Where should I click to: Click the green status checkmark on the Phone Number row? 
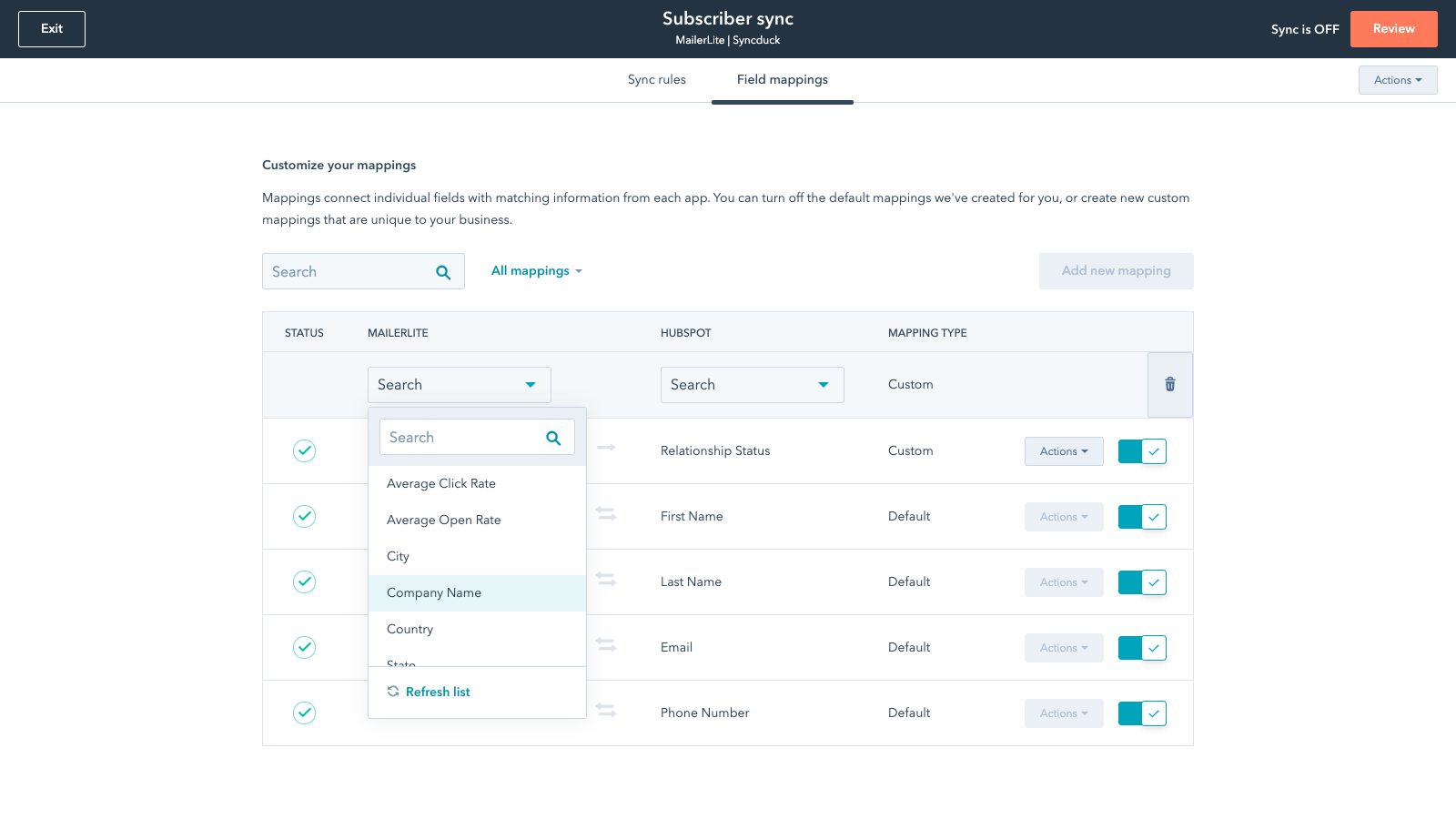(304, 713)
